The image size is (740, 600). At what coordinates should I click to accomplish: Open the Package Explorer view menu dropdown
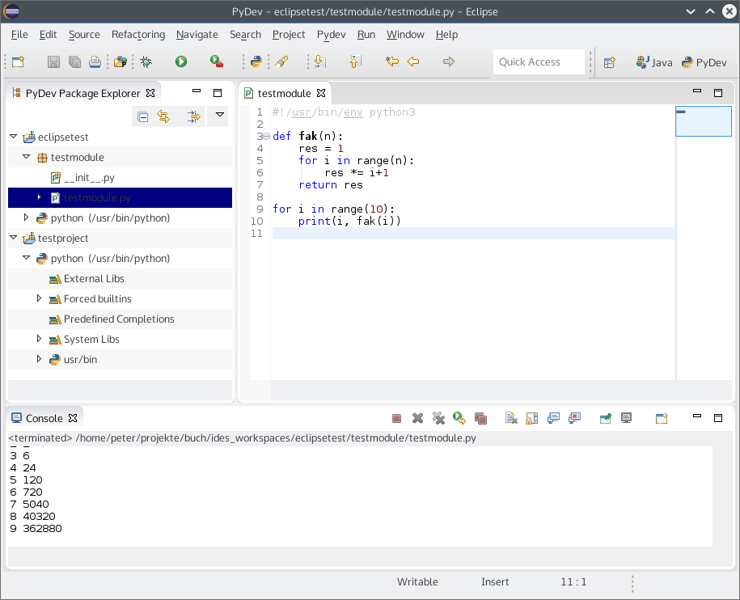pyautogui.click(x=220, y=116)
